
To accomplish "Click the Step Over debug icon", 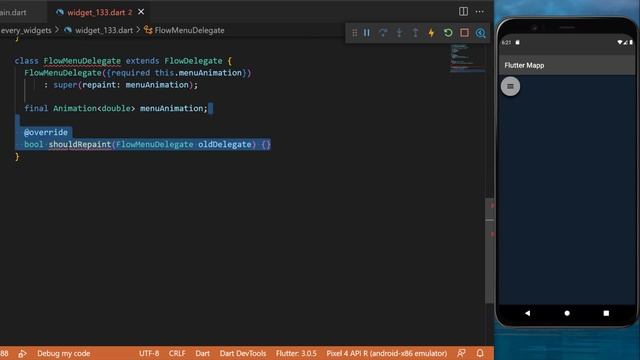I will pos(383,33).
